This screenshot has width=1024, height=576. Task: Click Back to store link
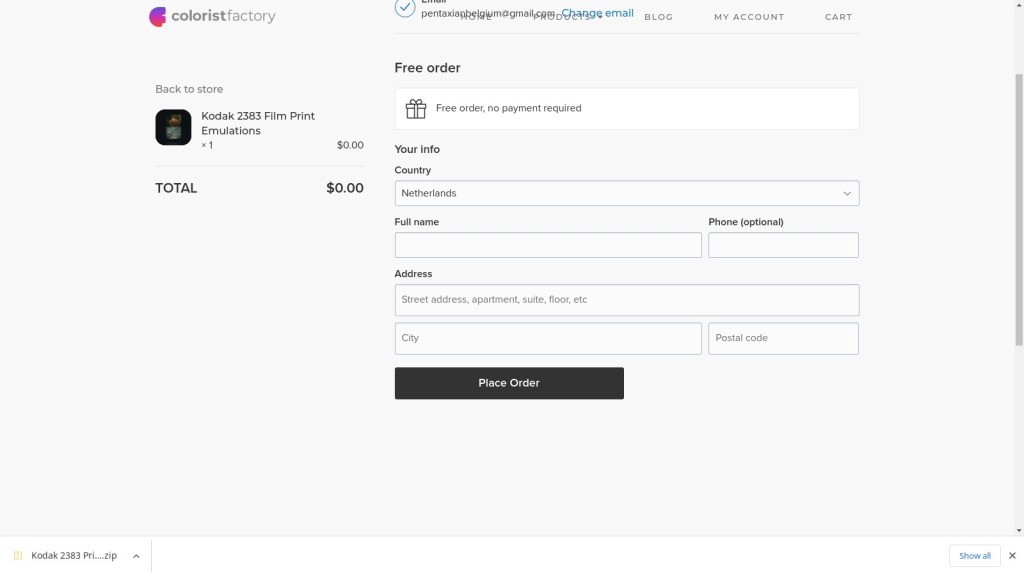click(x=189, y=89)
